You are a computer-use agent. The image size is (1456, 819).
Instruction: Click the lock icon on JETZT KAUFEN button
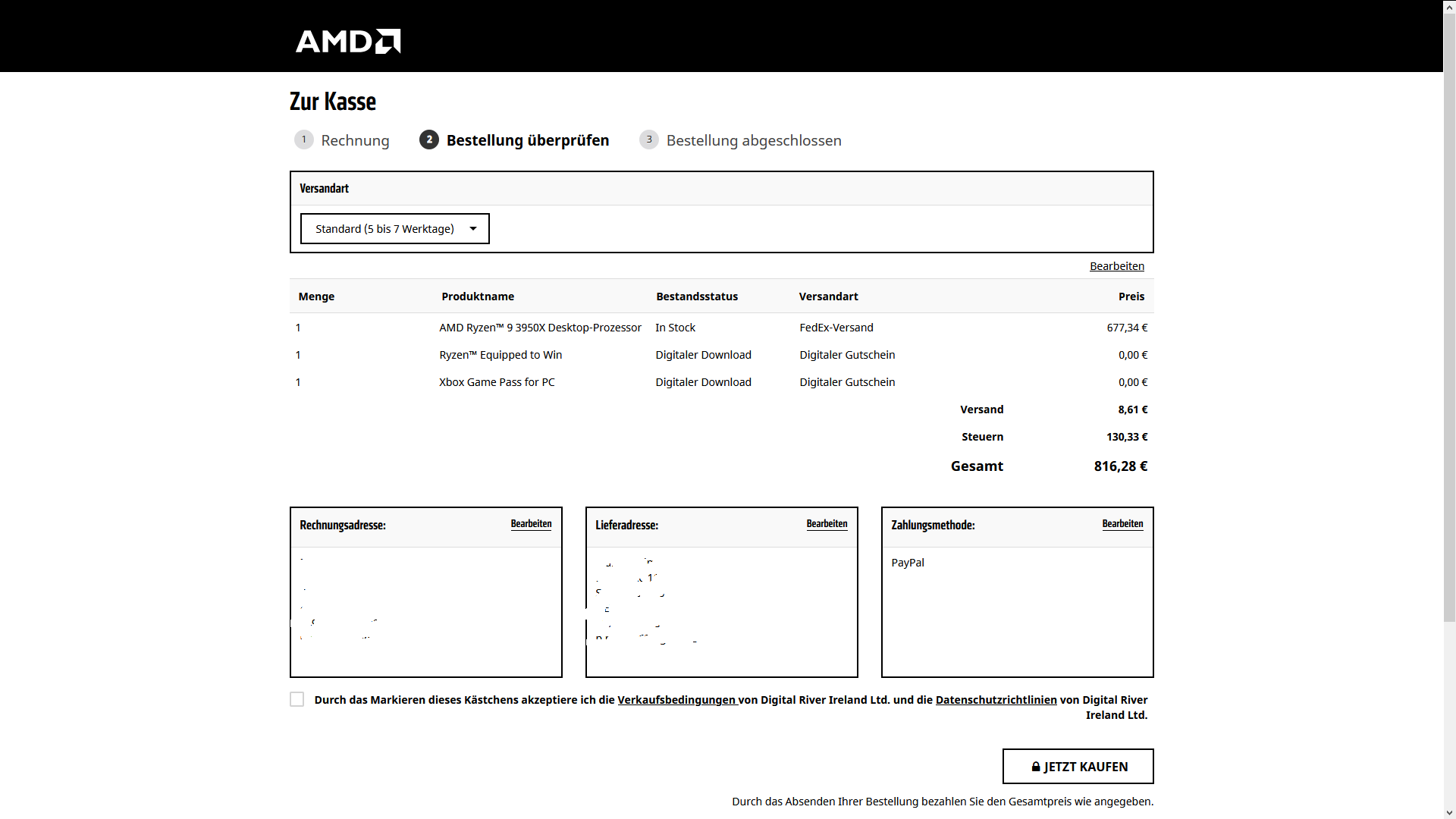coord(1034,767)
